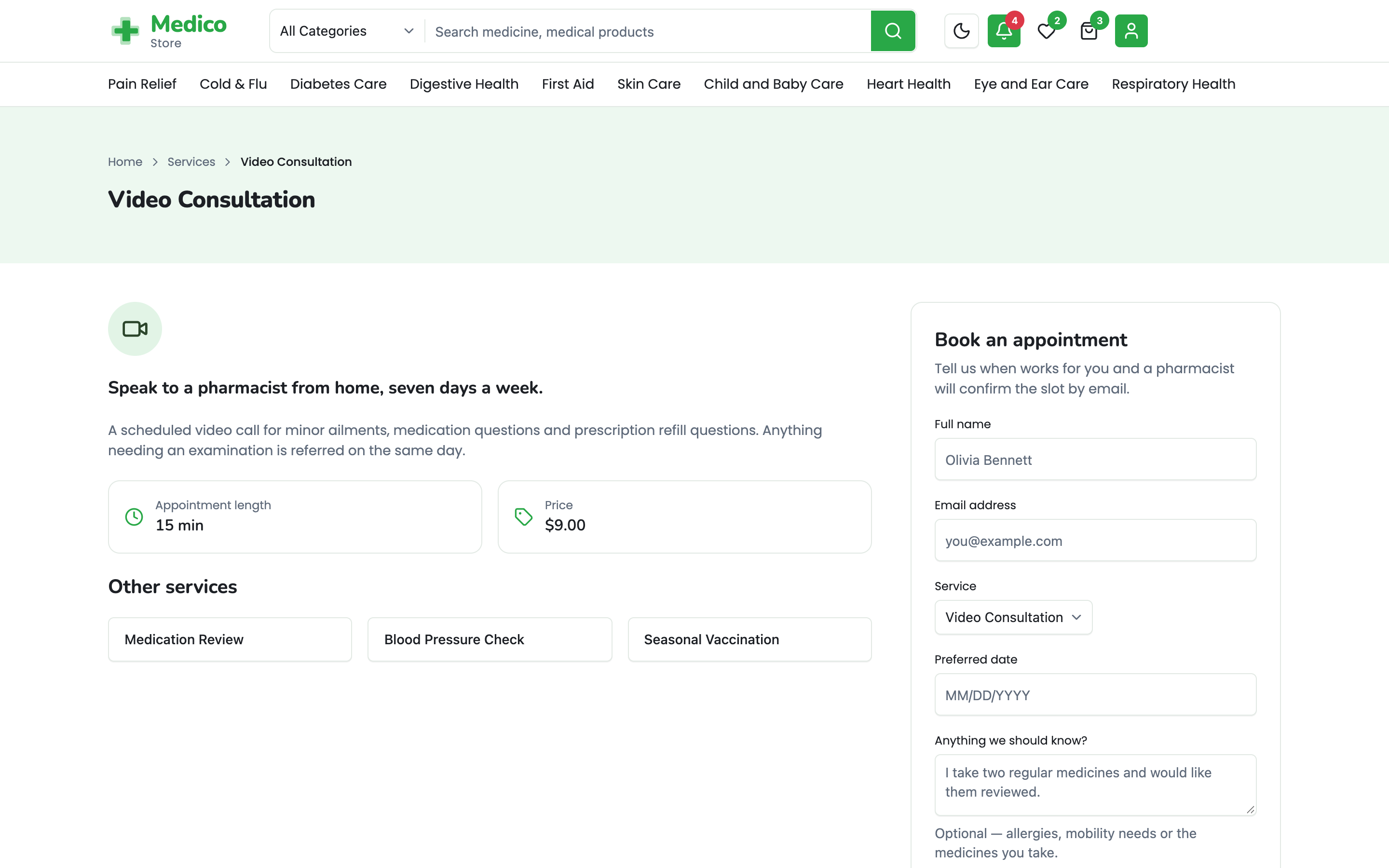The image size is (1389, 868).
Task: Open Digestive Health category
Action: [x=464, y=84]
